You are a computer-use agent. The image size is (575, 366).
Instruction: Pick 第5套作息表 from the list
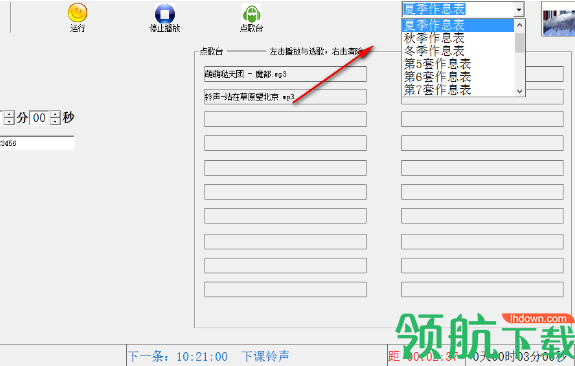[x=458, y=64]
